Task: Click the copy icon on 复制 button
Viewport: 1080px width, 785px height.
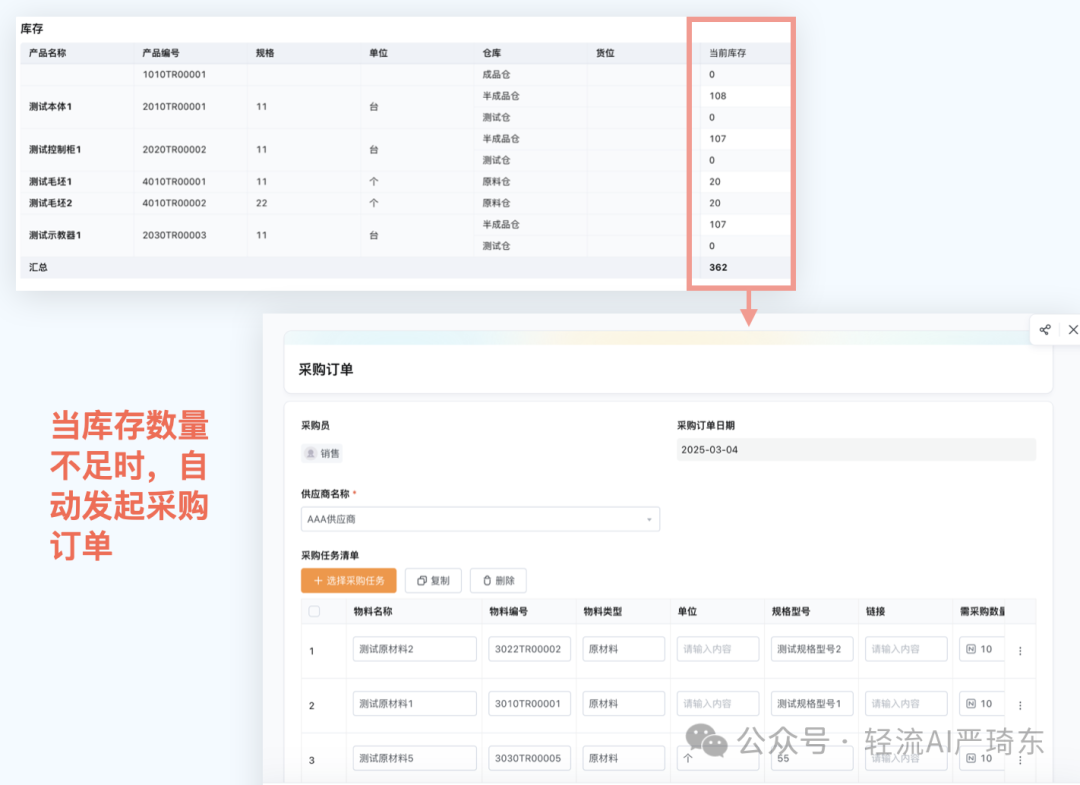Action: [x=420, y=580]
